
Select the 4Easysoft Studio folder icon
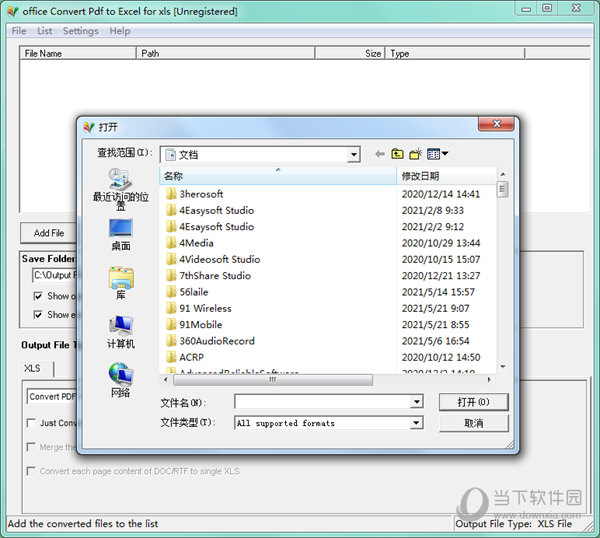click(171, 210)
